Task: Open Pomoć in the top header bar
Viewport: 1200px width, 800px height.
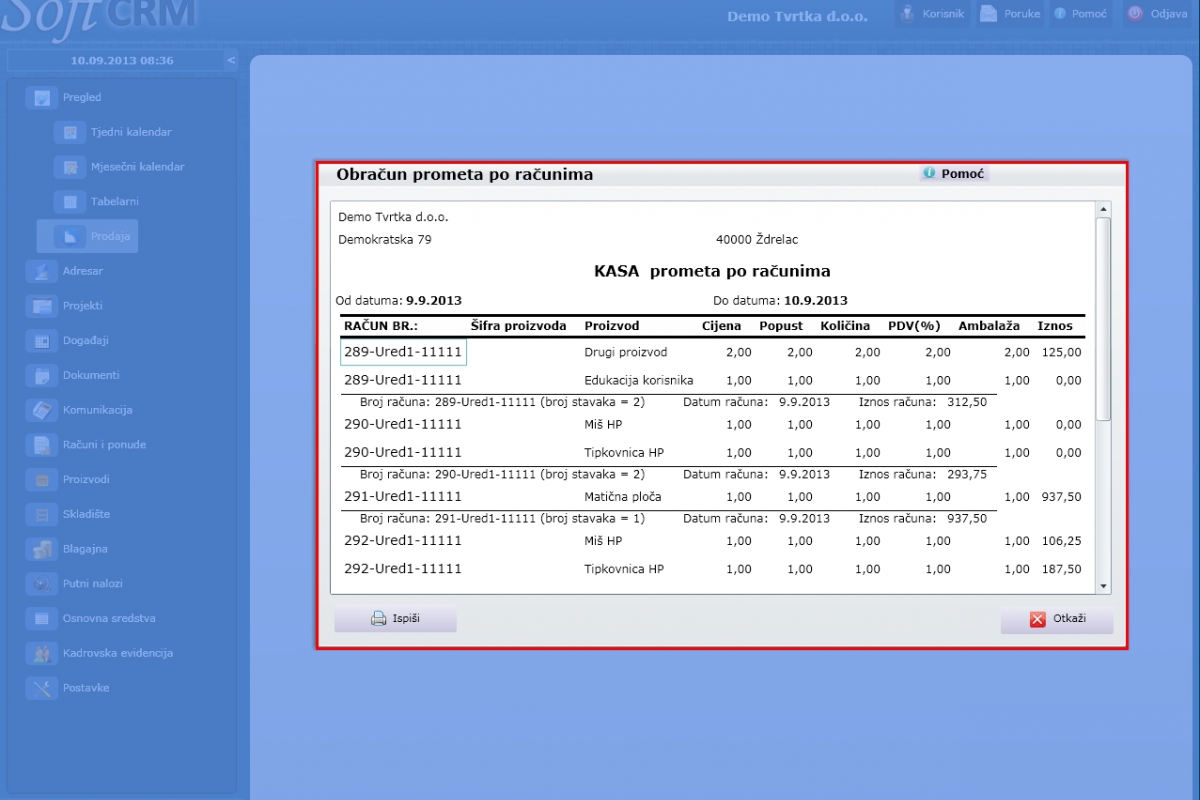Action: click(x=1080, y=14)
